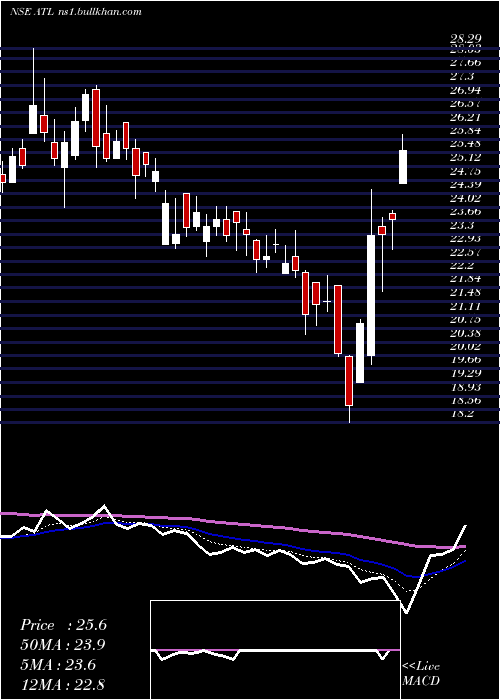This screenshot has width=500, height=700.
Task: Click the 20.75 price axis label
Action: point(466,319)
